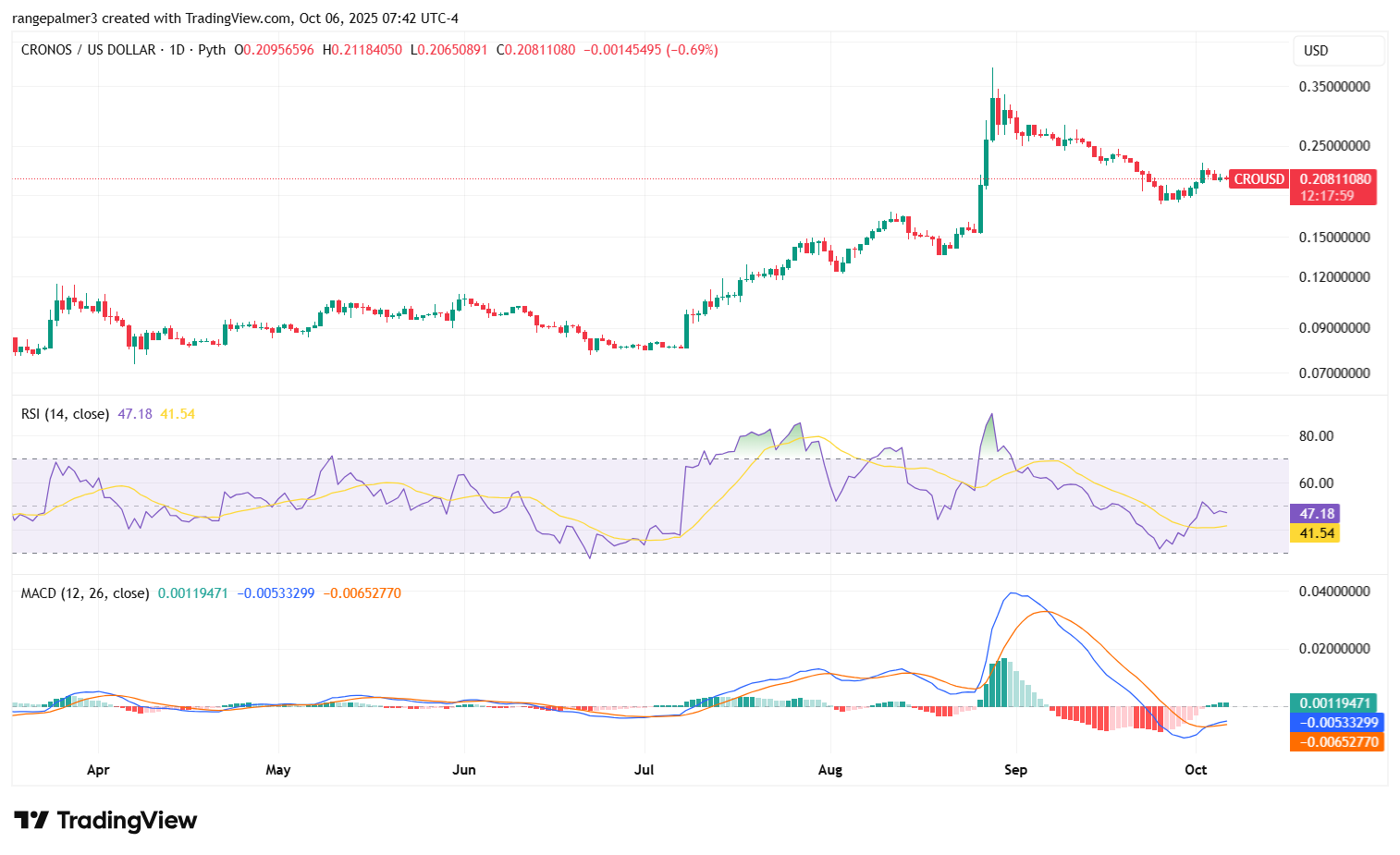The height and width of the screenshot is (855, 1400).
Task: Click the green 0.00119471 MACD histogram axis tag
Action: 1333,703
